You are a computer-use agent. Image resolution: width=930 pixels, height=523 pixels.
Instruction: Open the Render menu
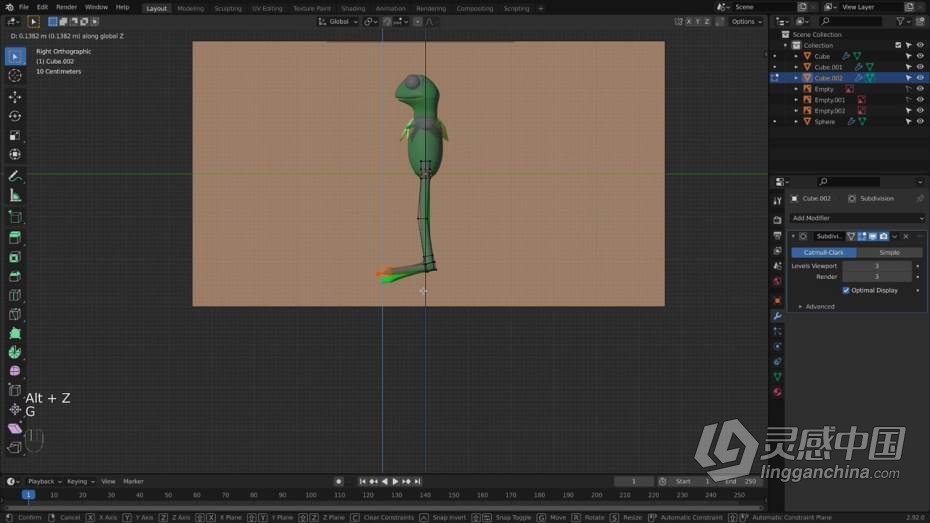66,7
